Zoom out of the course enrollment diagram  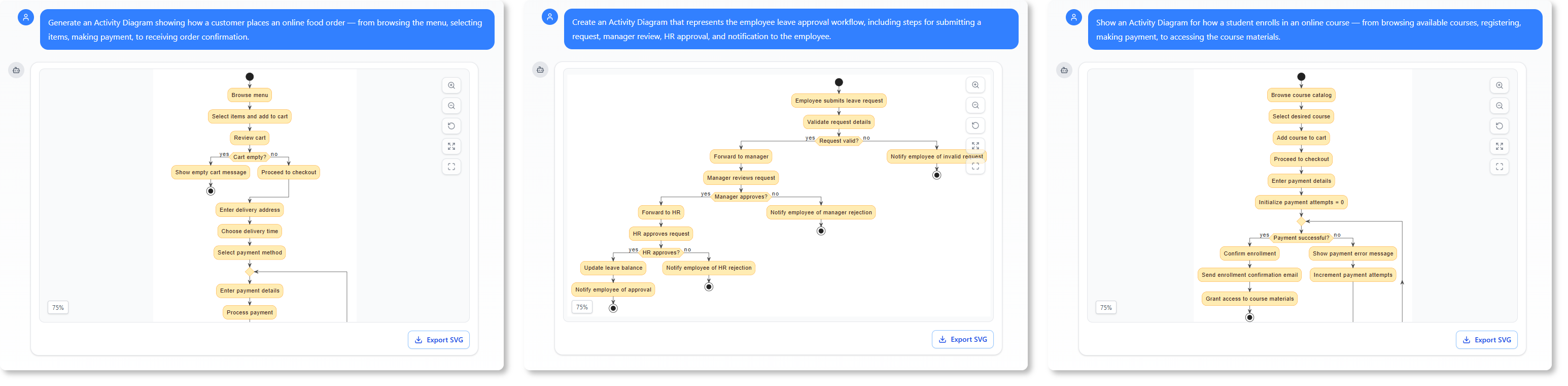1499,106
